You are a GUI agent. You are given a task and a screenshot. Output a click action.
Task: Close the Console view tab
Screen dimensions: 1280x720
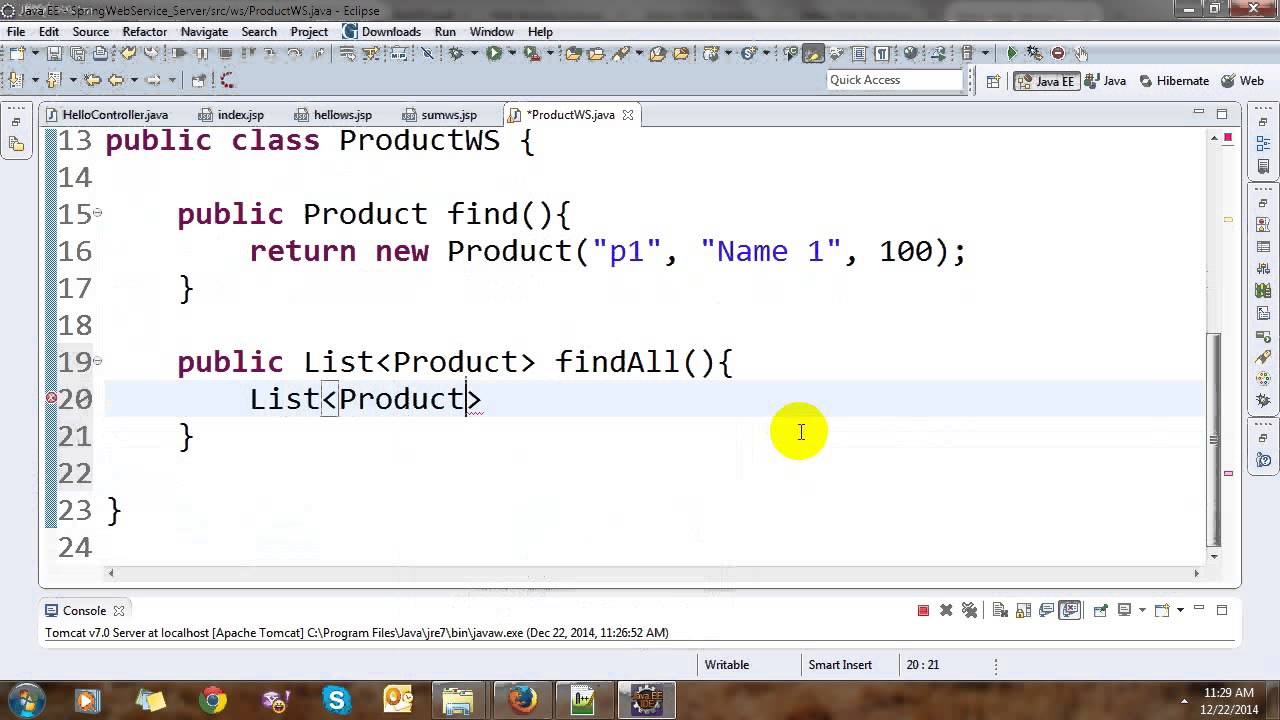pos(118,610)
